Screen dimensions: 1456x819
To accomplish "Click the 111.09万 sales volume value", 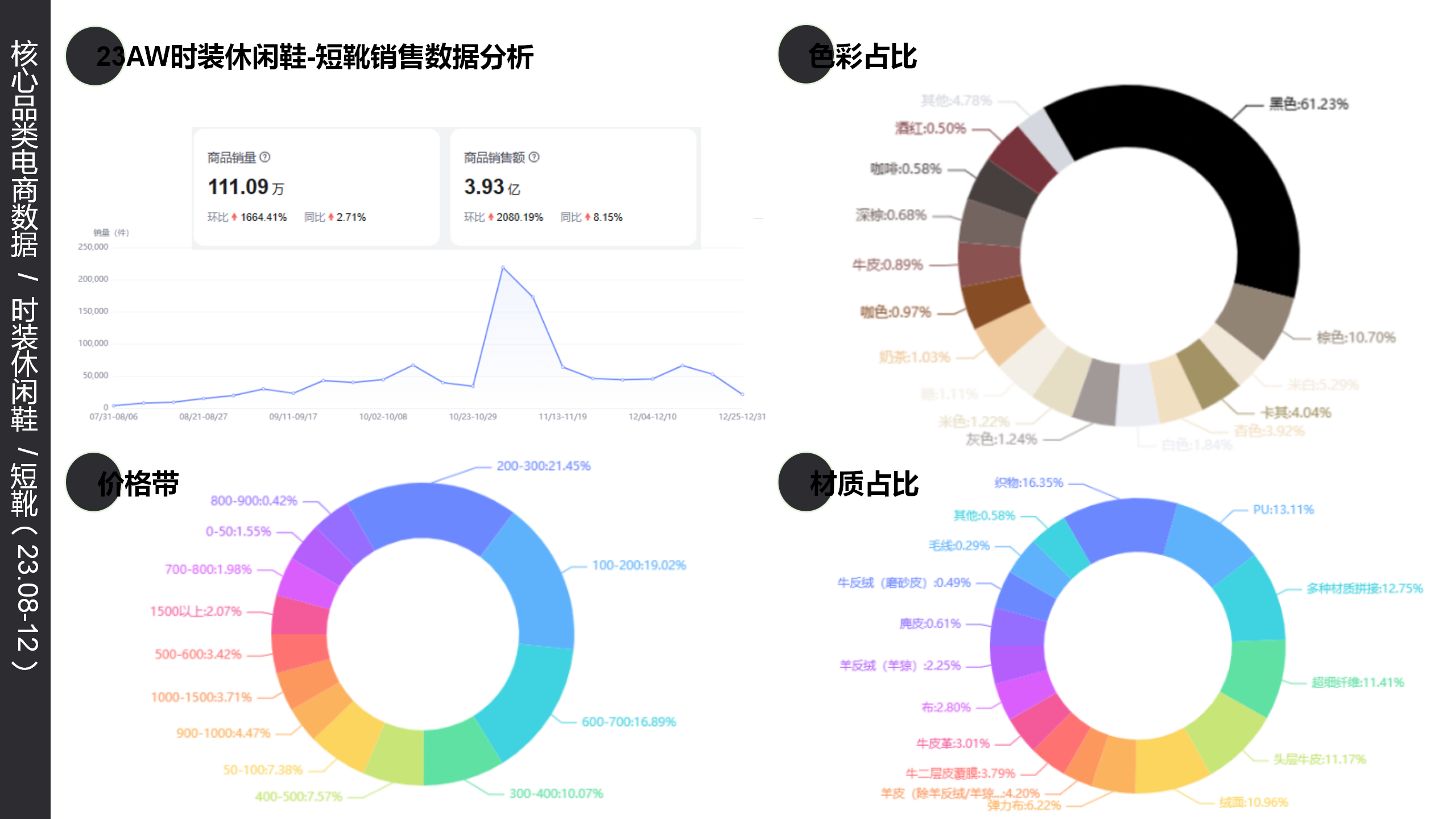I will tap(246, 187).
